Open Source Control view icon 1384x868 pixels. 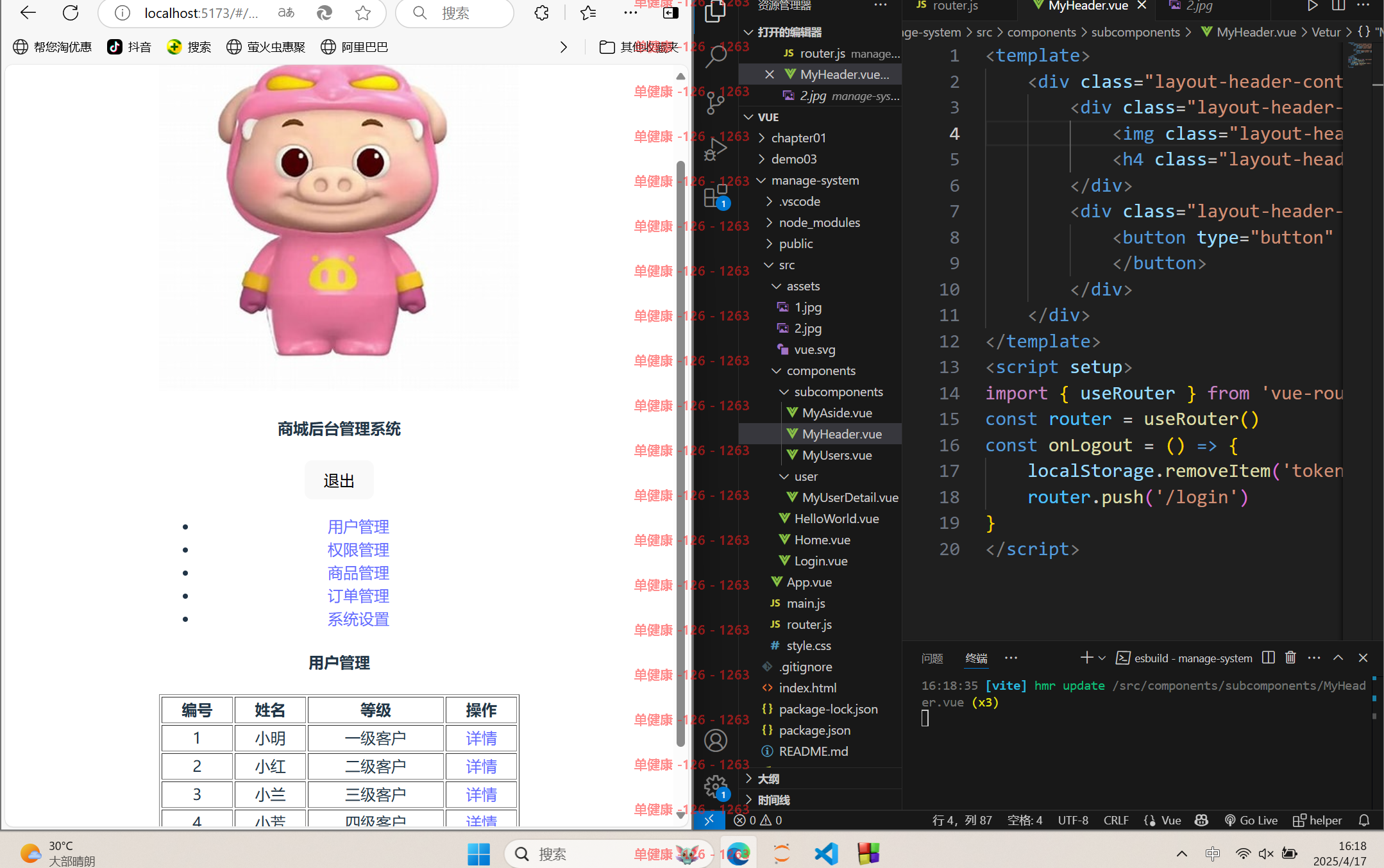pos(715,103)
